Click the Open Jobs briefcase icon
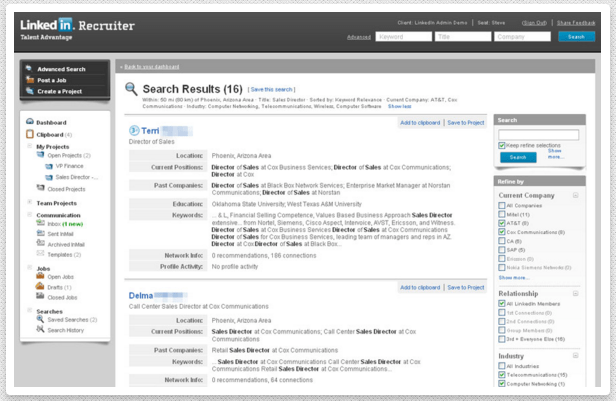 point(40,276)
